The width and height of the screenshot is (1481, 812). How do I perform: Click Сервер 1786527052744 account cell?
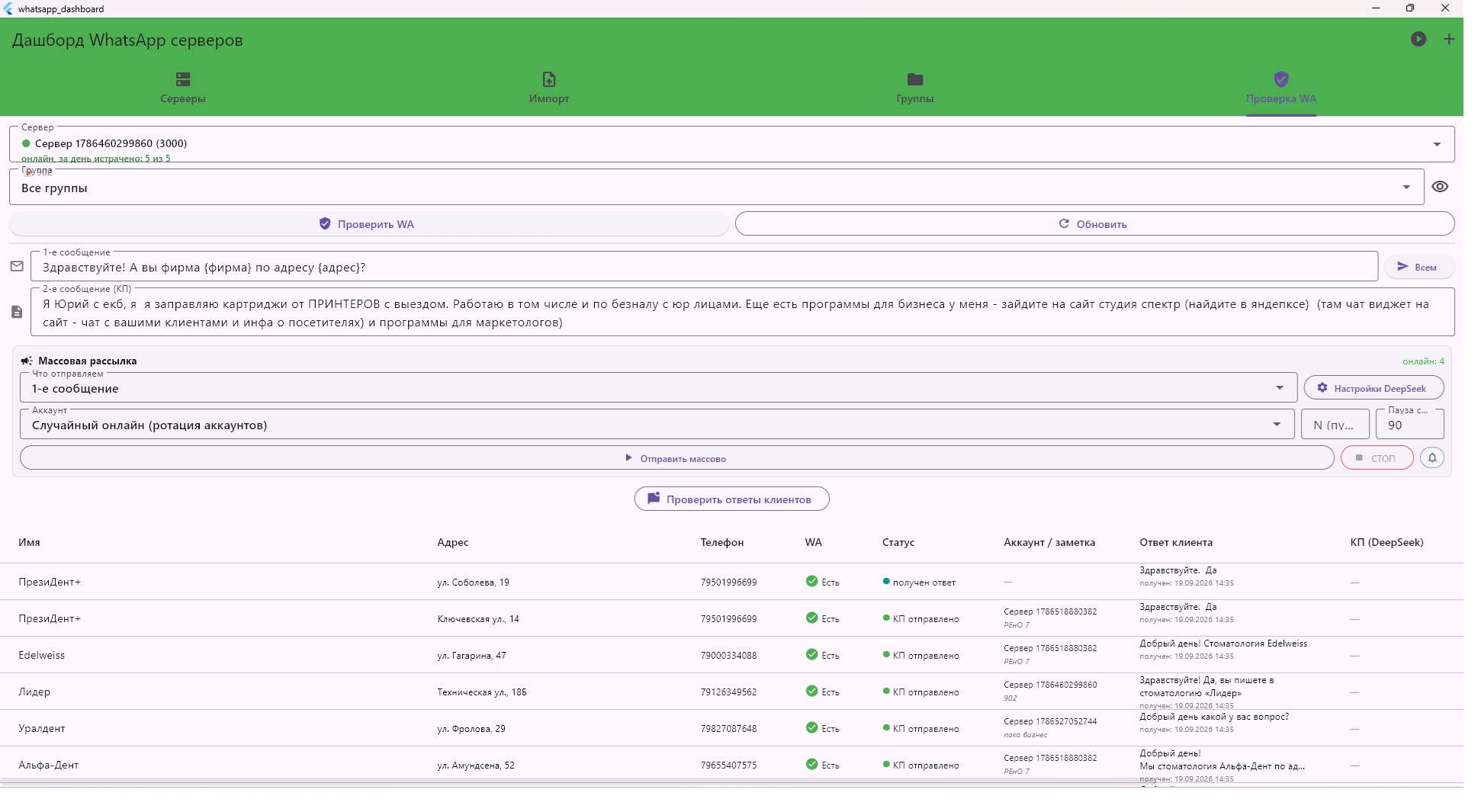[1050, 721]
